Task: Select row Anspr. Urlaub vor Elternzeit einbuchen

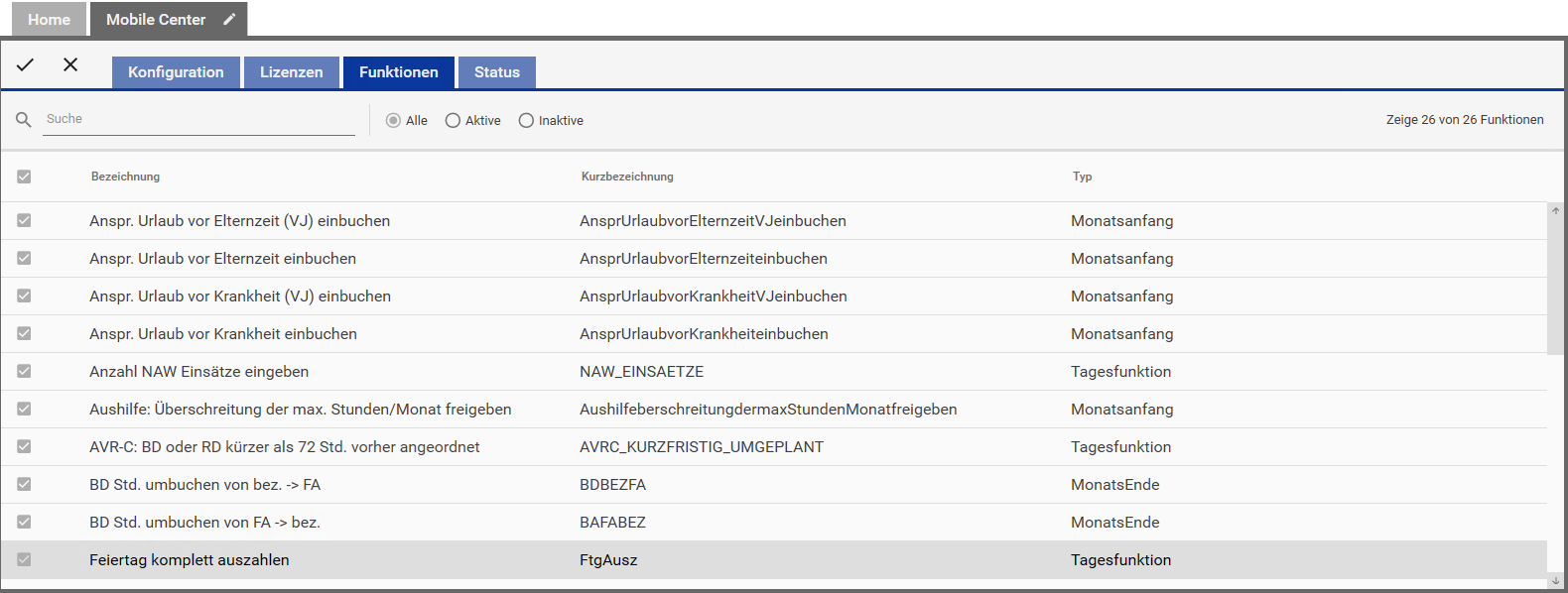Action: 774,258
